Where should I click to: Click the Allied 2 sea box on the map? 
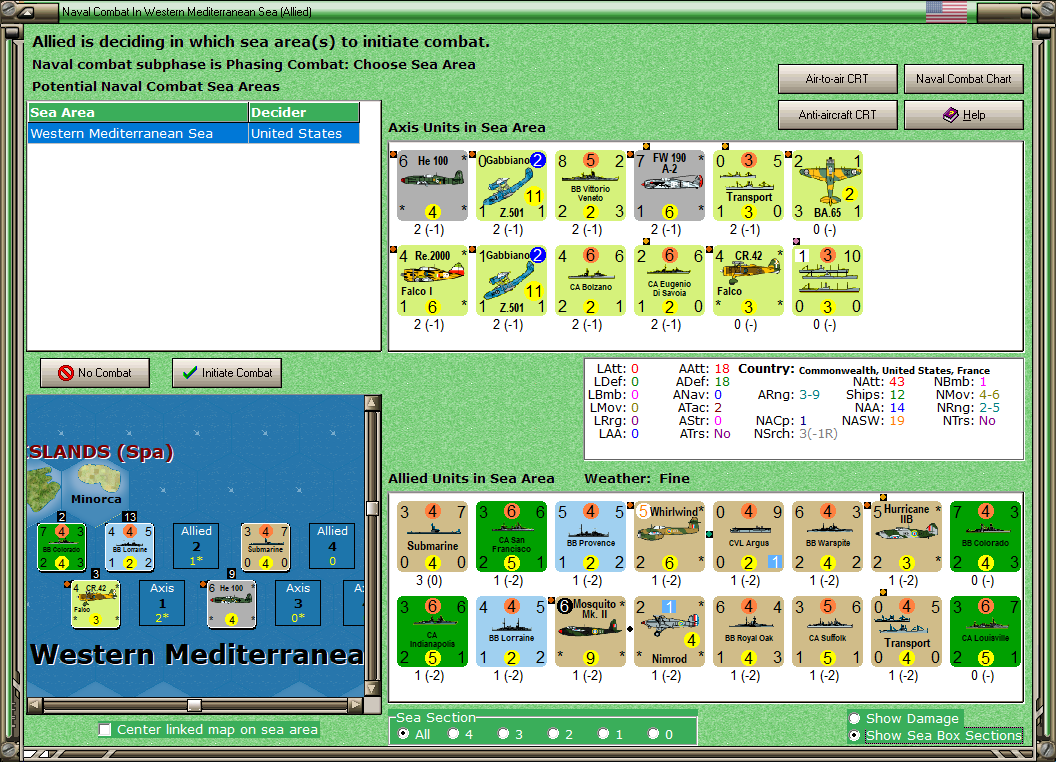(x=196, y=546)
